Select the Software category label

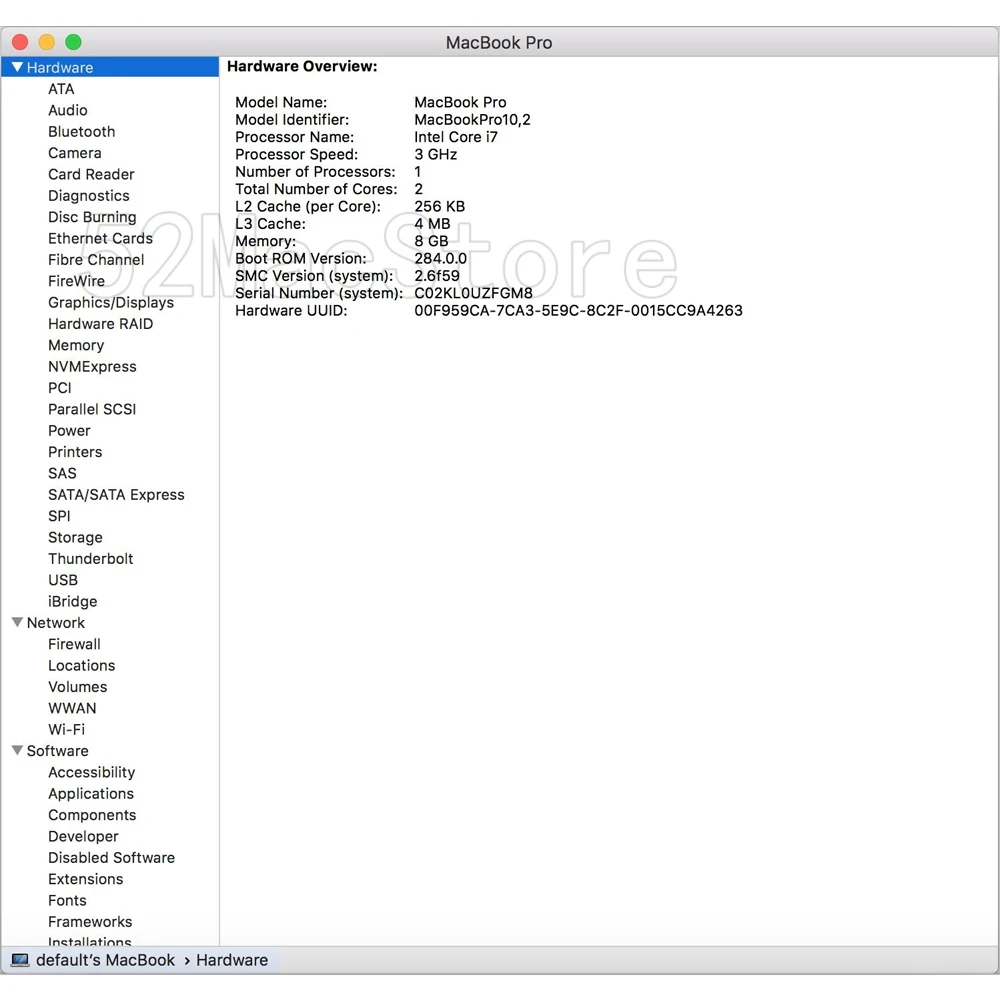57,751
